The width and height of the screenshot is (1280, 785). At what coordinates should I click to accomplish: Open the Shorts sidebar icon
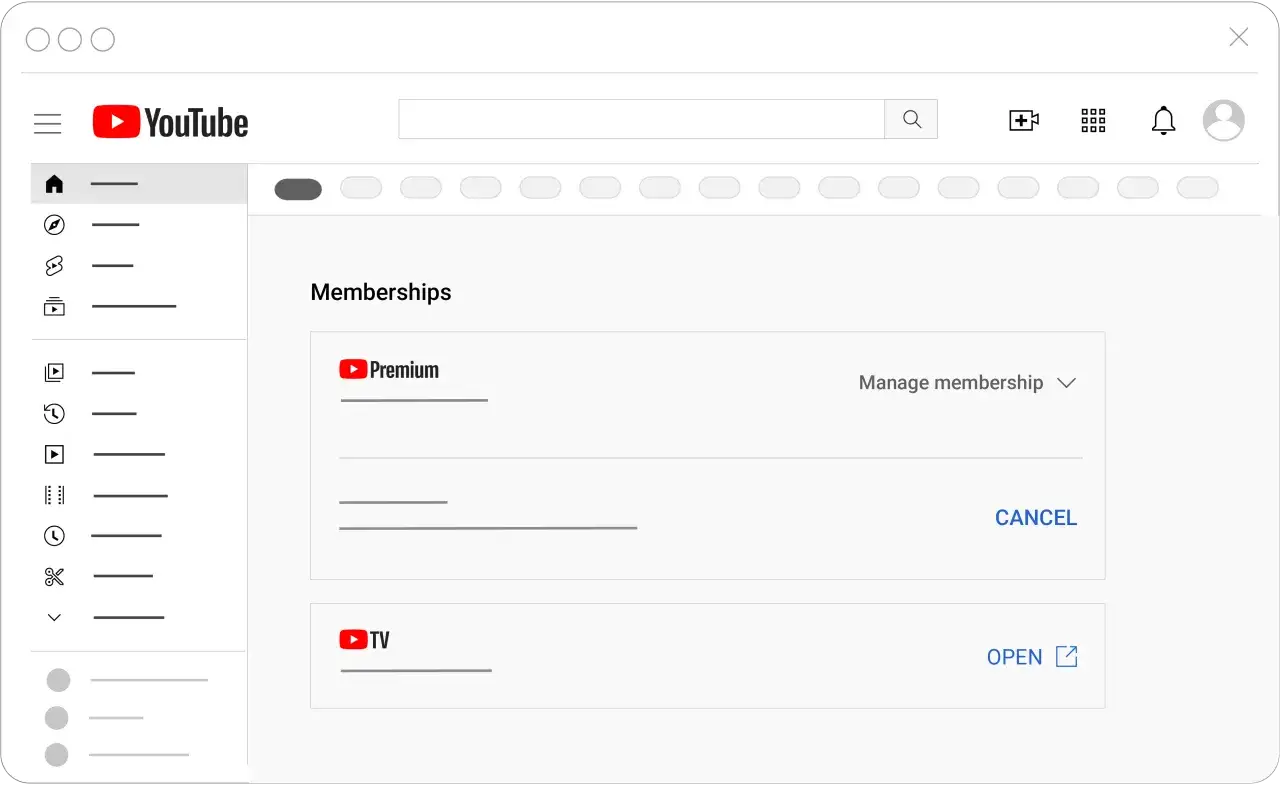[x=54, y=265]
